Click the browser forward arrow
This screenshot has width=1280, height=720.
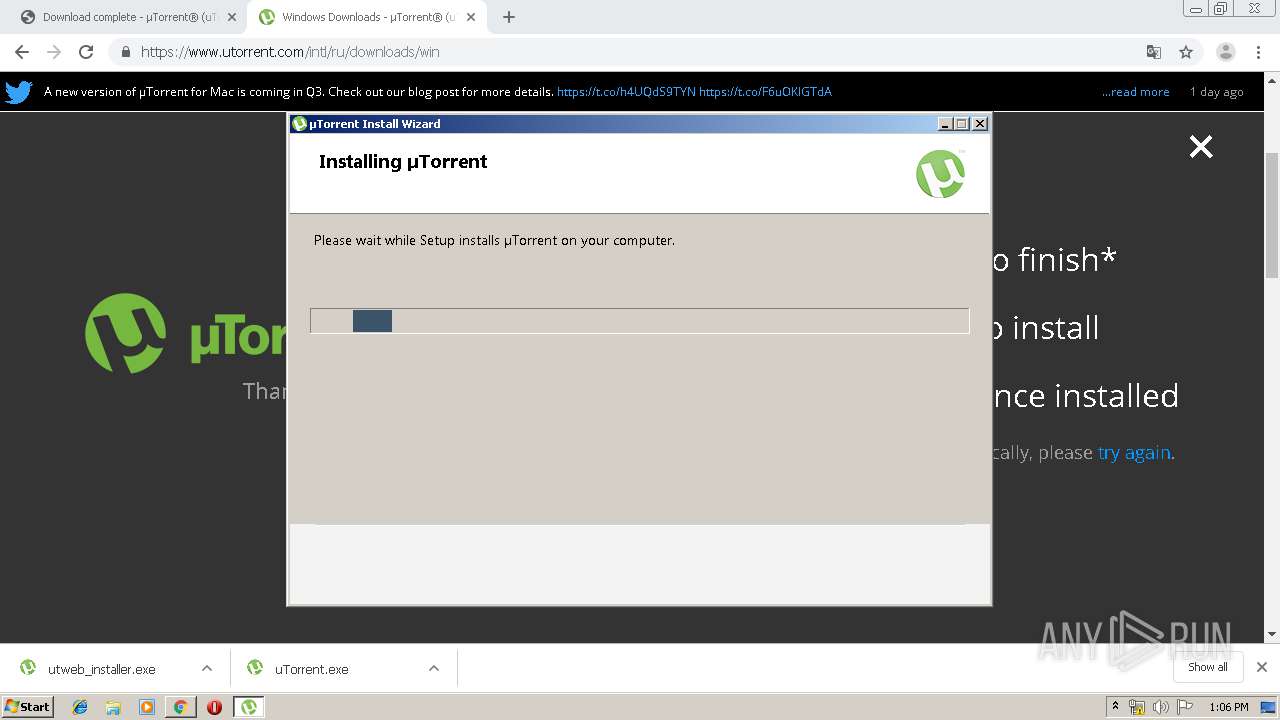54,52
